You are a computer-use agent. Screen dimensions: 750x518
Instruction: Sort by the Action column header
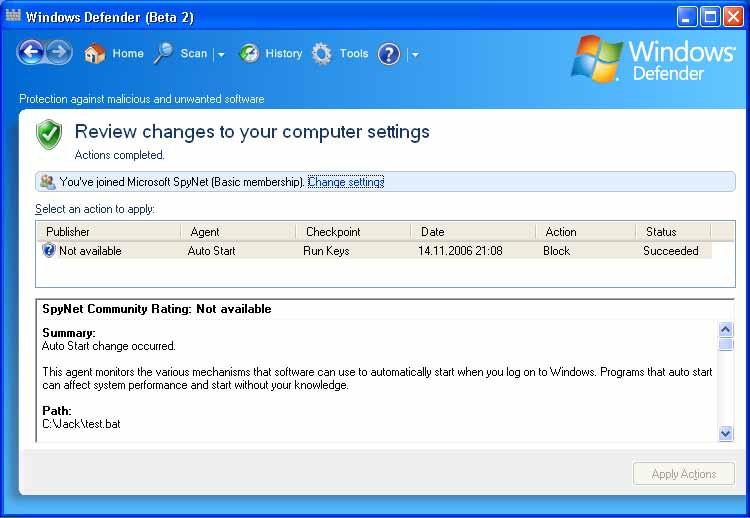(585, 231)
